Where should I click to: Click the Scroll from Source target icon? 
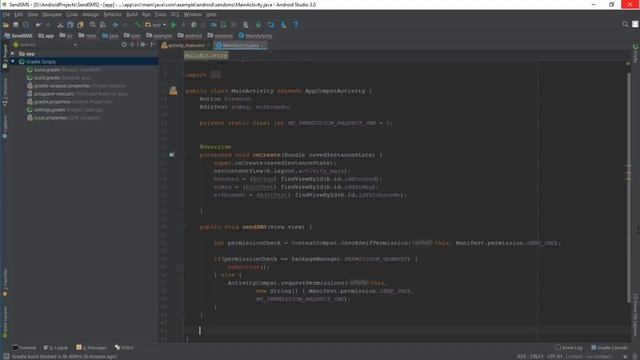(124, 44)
